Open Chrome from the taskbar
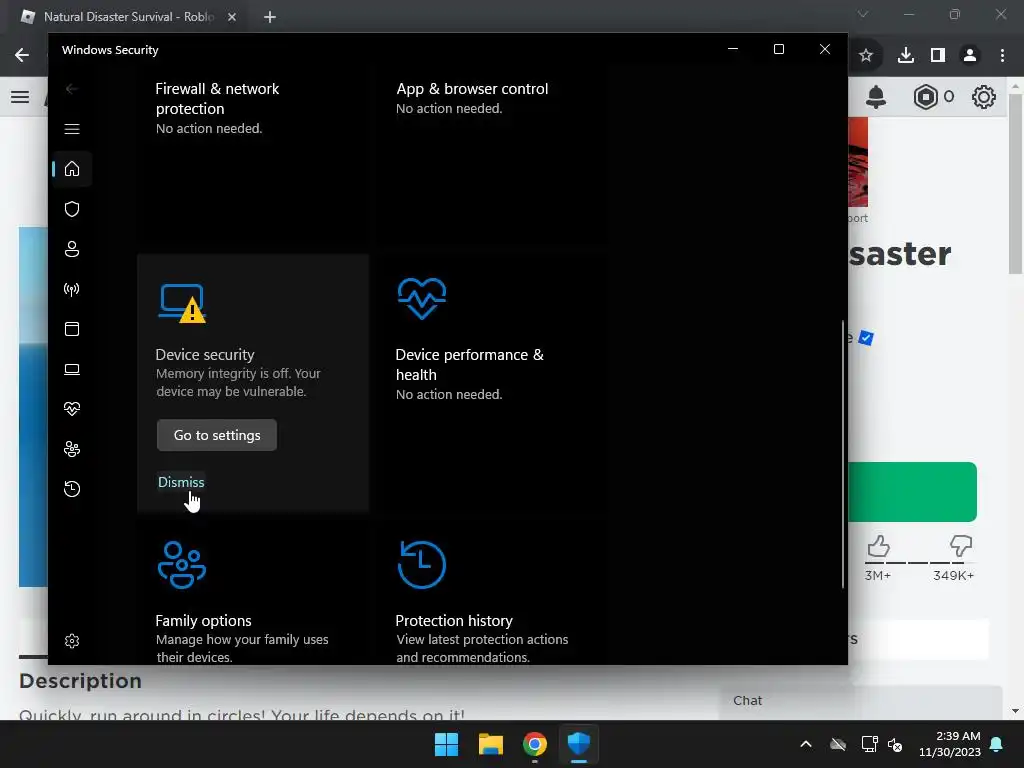Screen dimensions: 1024x768 point(535,744)
